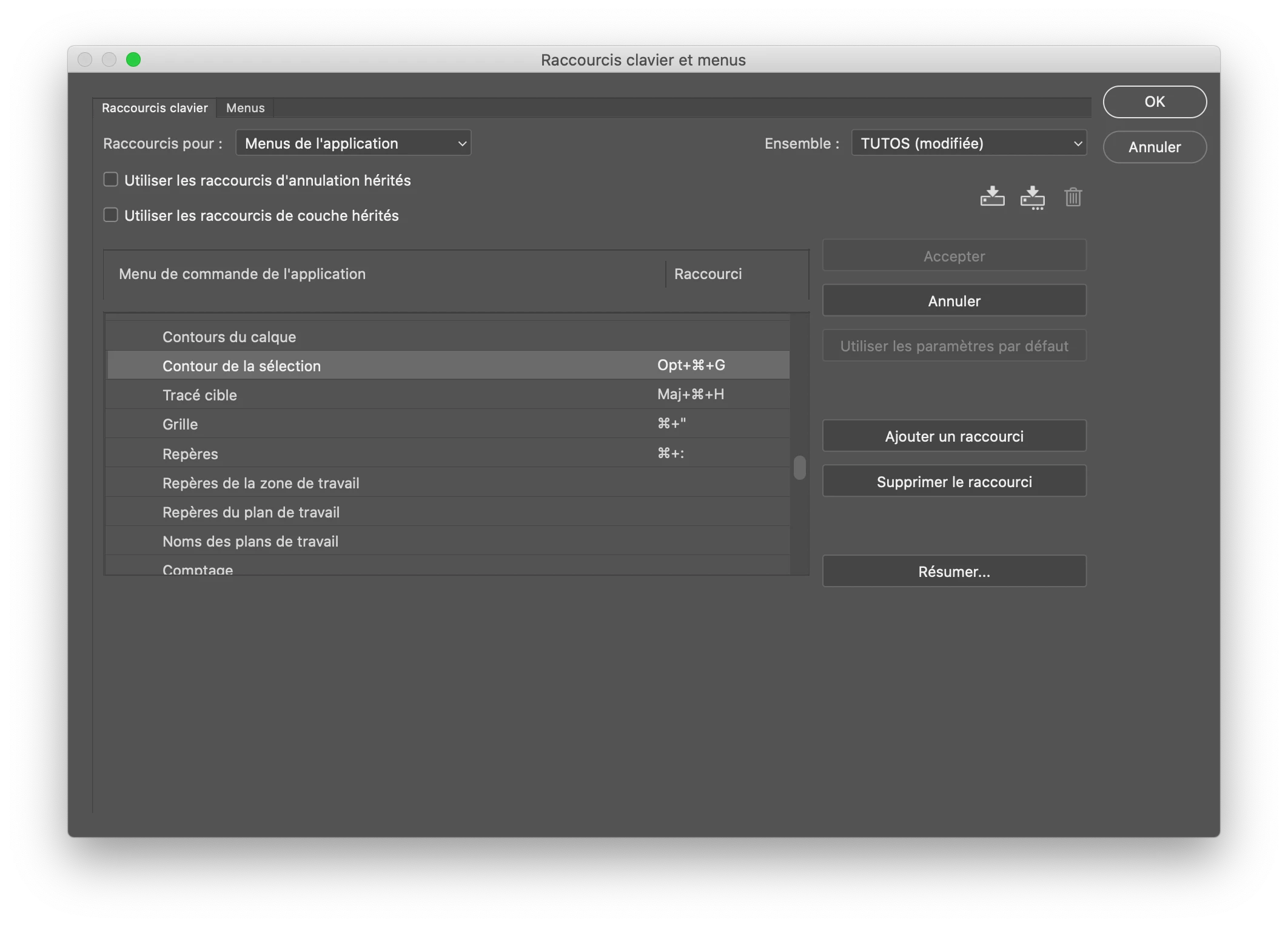Click Ajouter un raccourci button
The width and height of the screenshot is (1288, 927).
click(x=954, y=436)
